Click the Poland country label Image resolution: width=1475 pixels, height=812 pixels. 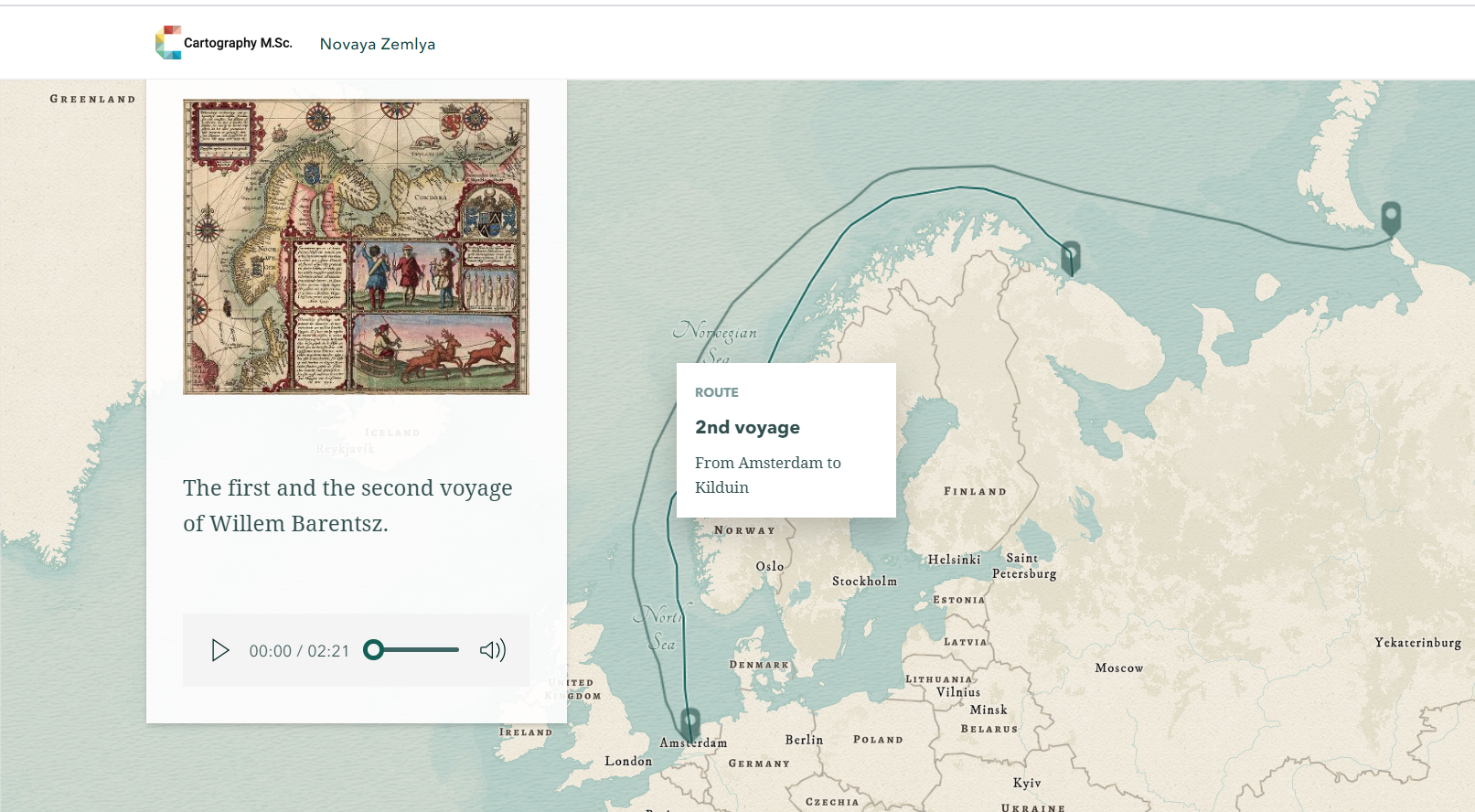878,739
